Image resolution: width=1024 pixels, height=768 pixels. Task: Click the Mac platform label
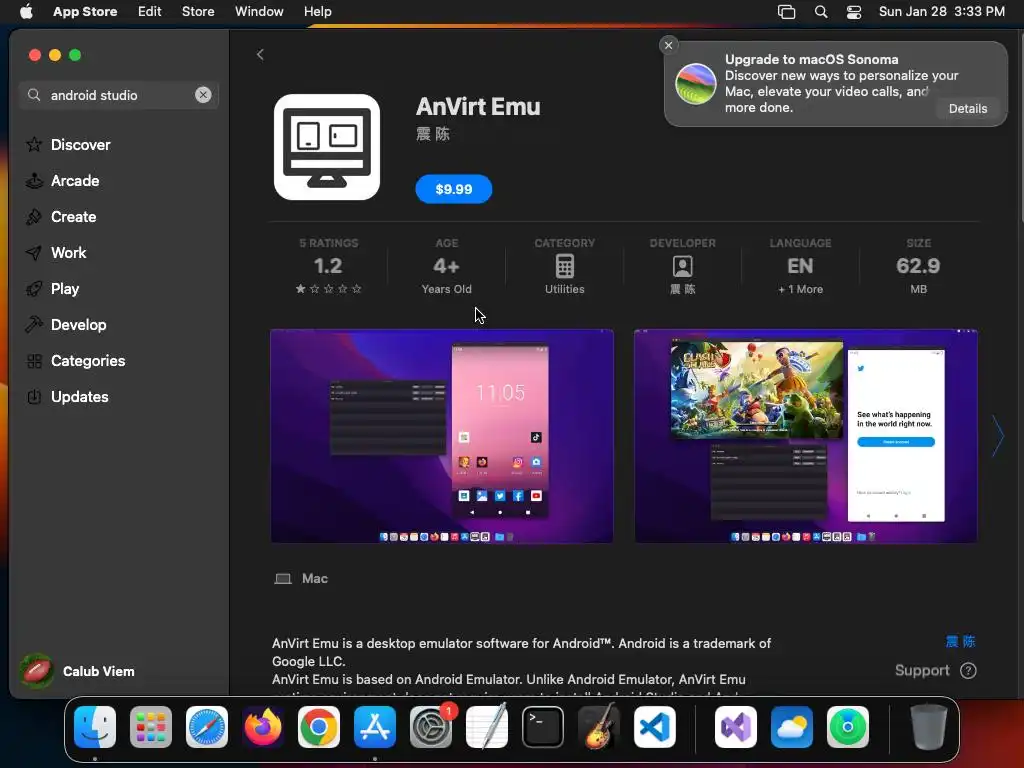pyautogui.click(x=315, y=579)
